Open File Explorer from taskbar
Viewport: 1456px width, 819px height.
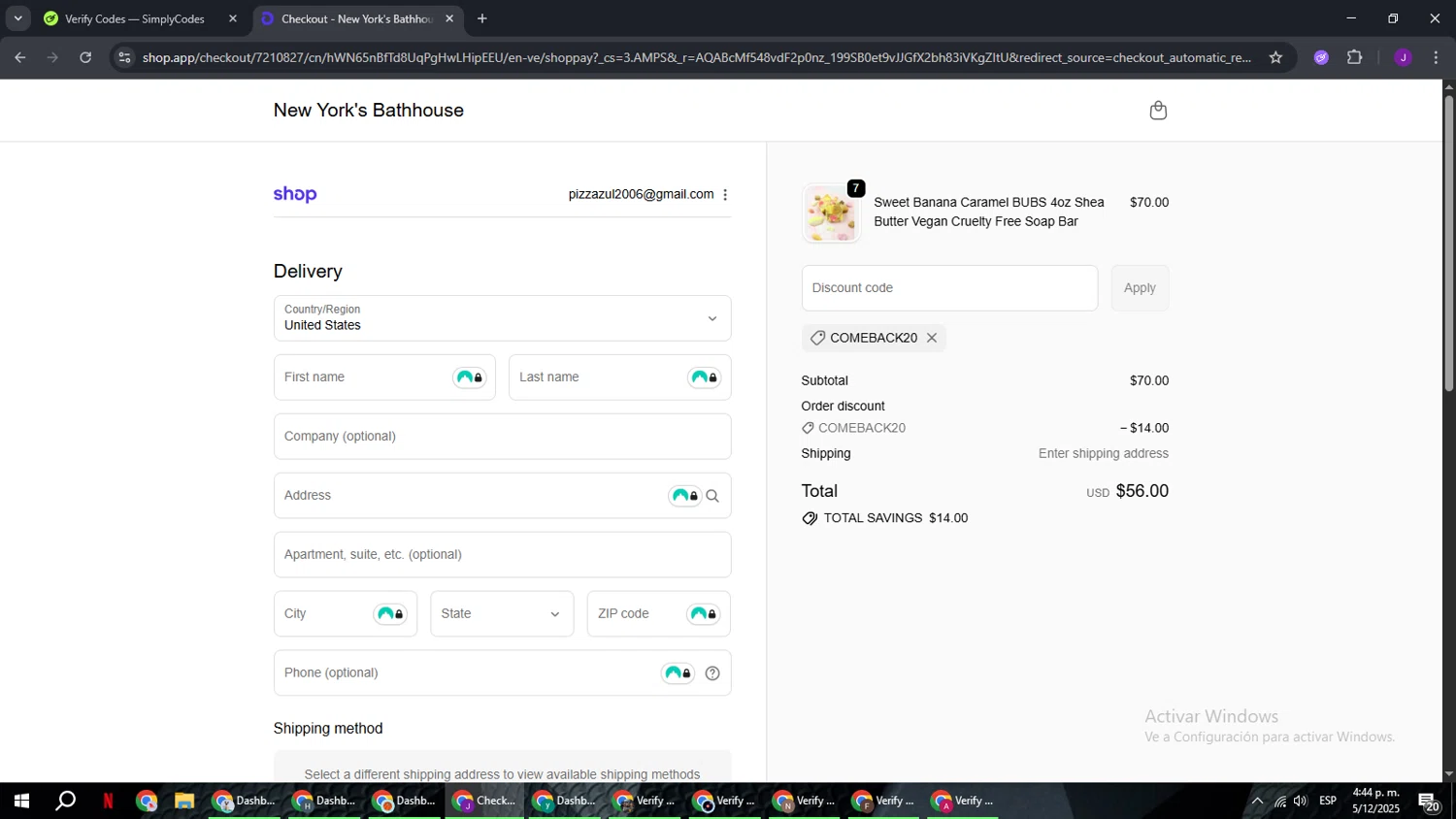tap(184, 802)
